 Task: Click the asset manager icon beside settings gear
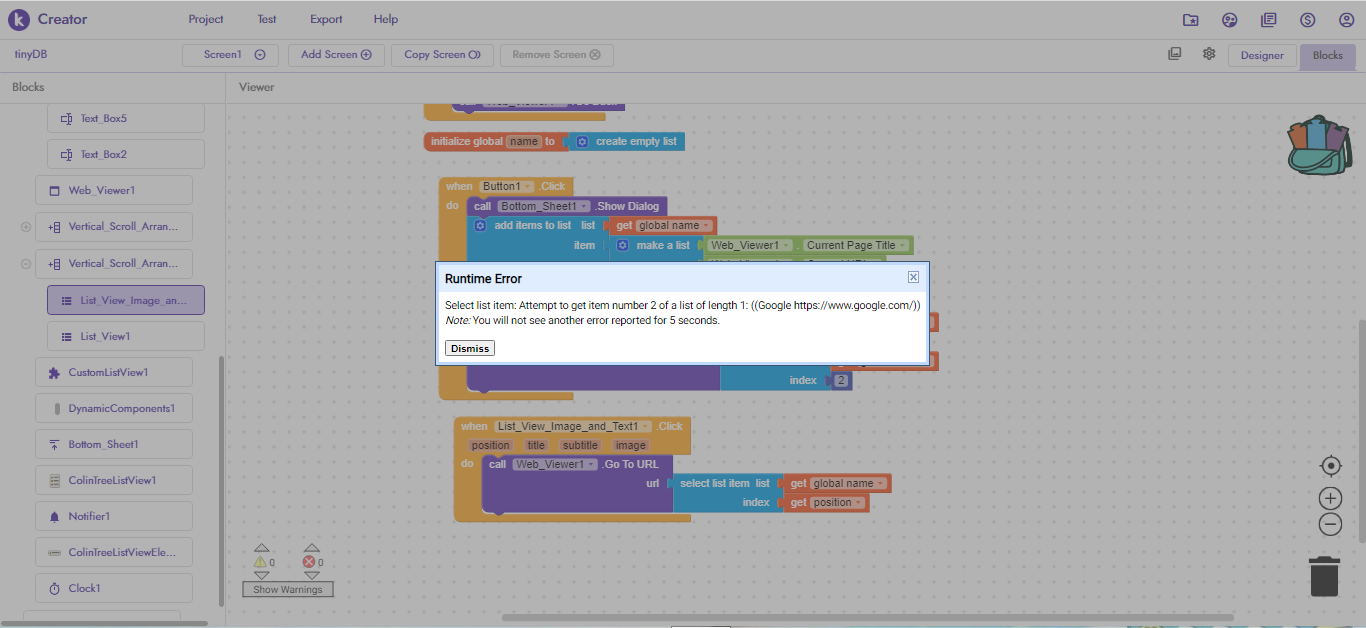coord(1175,54)
